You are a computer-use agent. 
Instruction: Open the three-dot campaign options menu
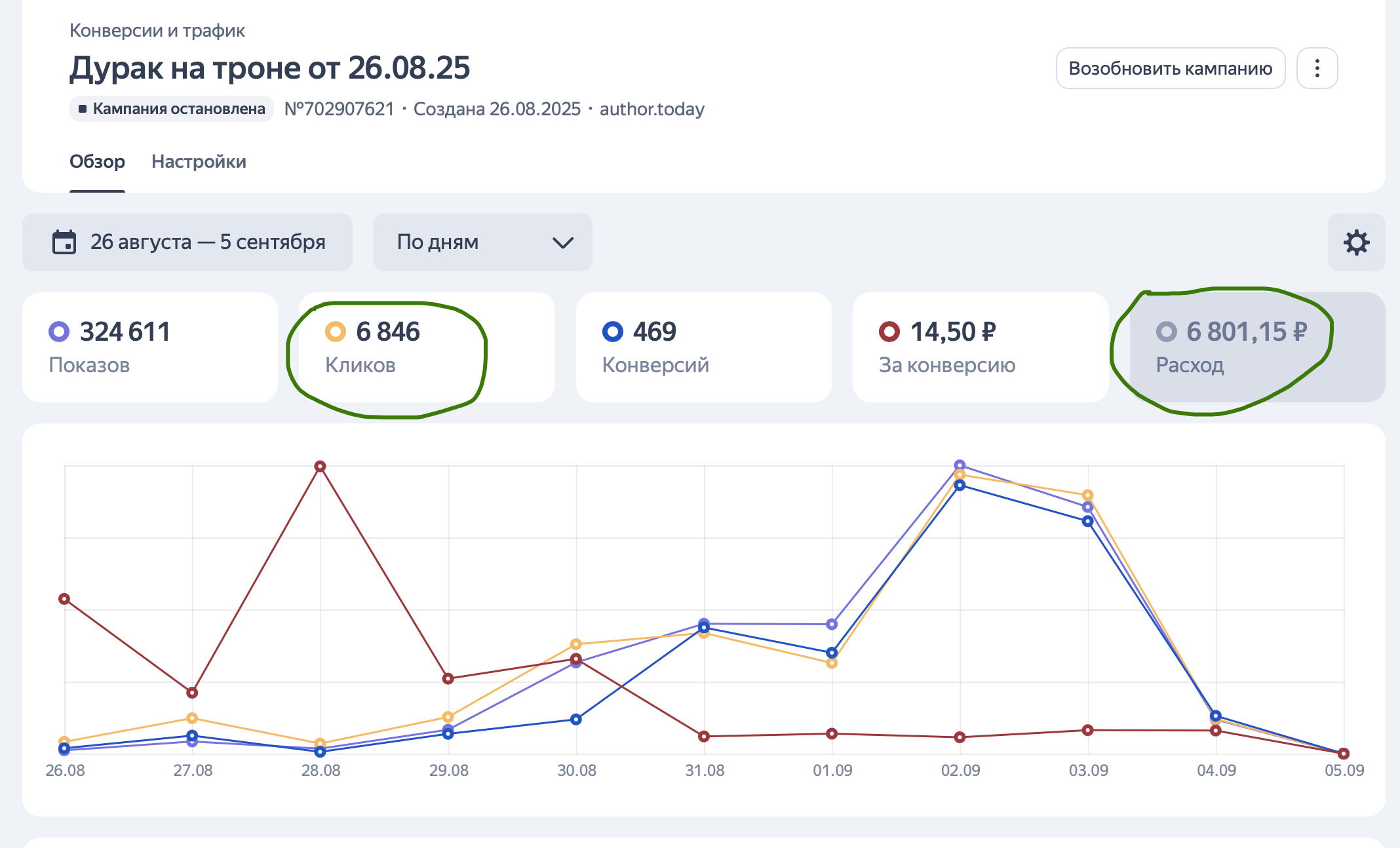tap(1317, 68)
